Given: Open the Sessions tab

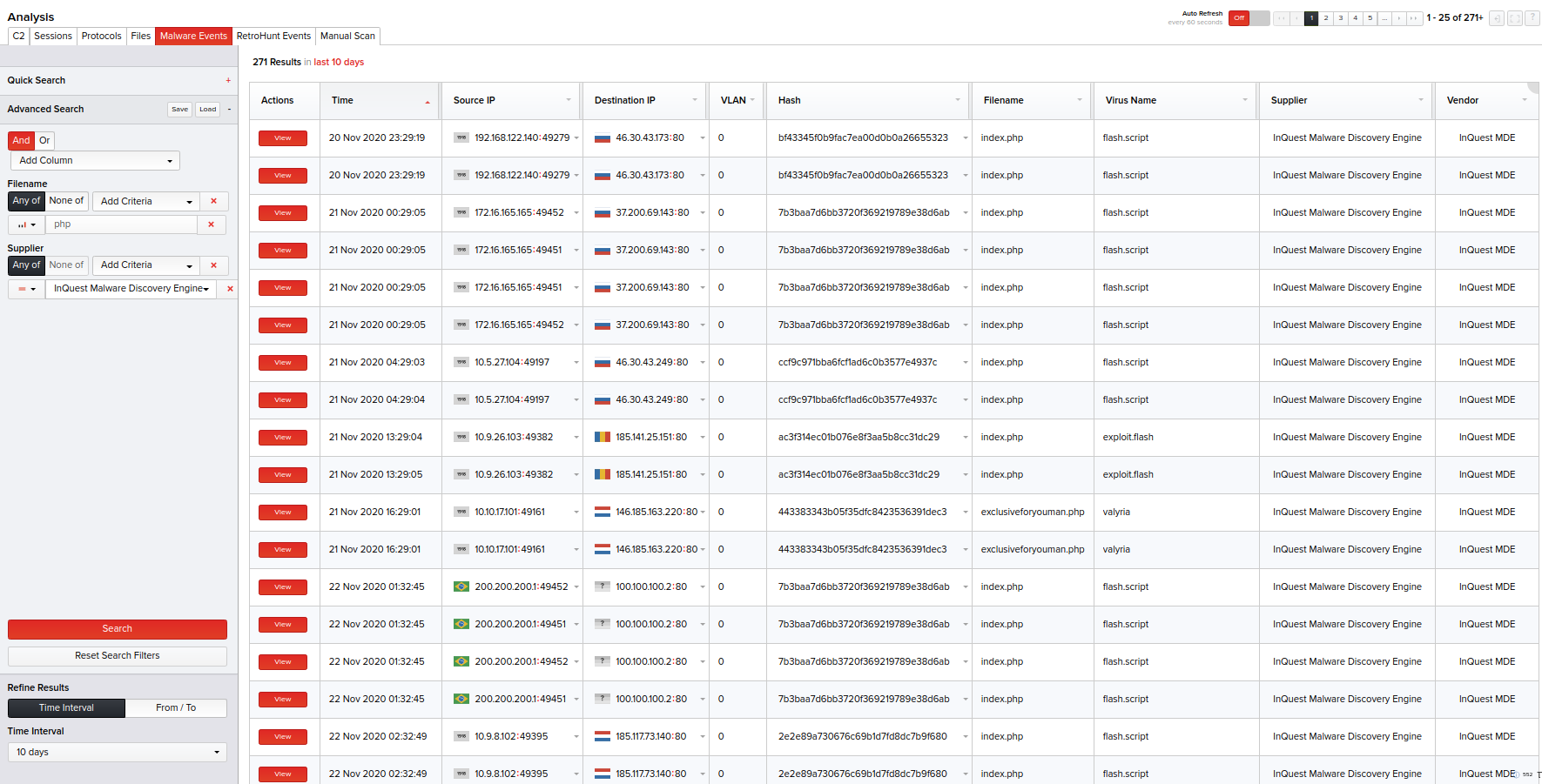Looking at the screenshot, I should [53, 37].
